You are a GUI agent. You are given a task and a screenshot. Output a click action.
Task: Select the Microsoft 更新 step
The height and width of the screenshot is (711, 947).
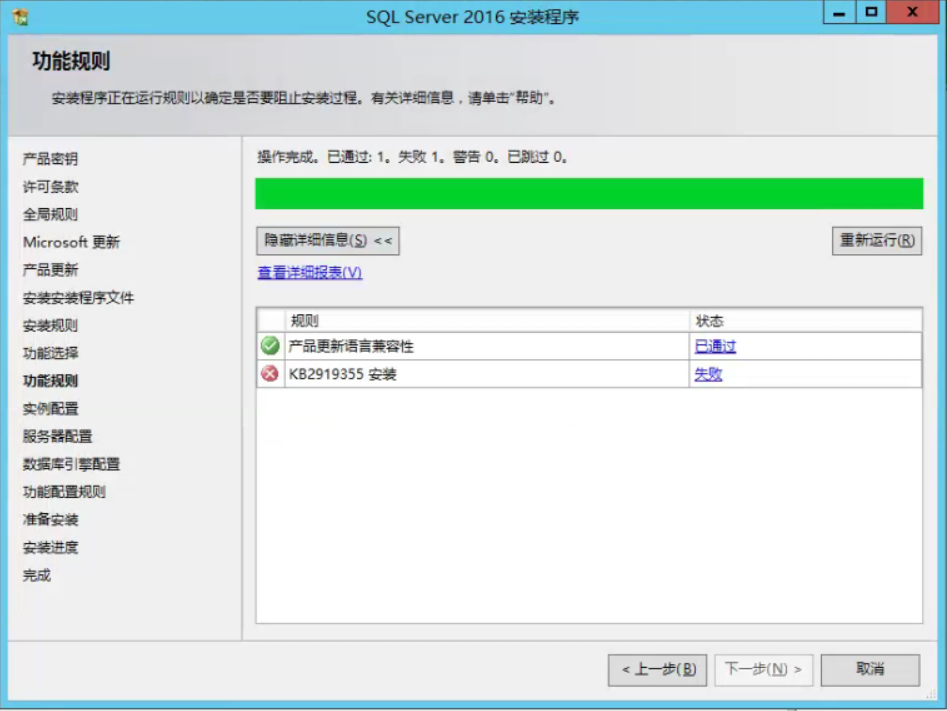pos(71,242)
